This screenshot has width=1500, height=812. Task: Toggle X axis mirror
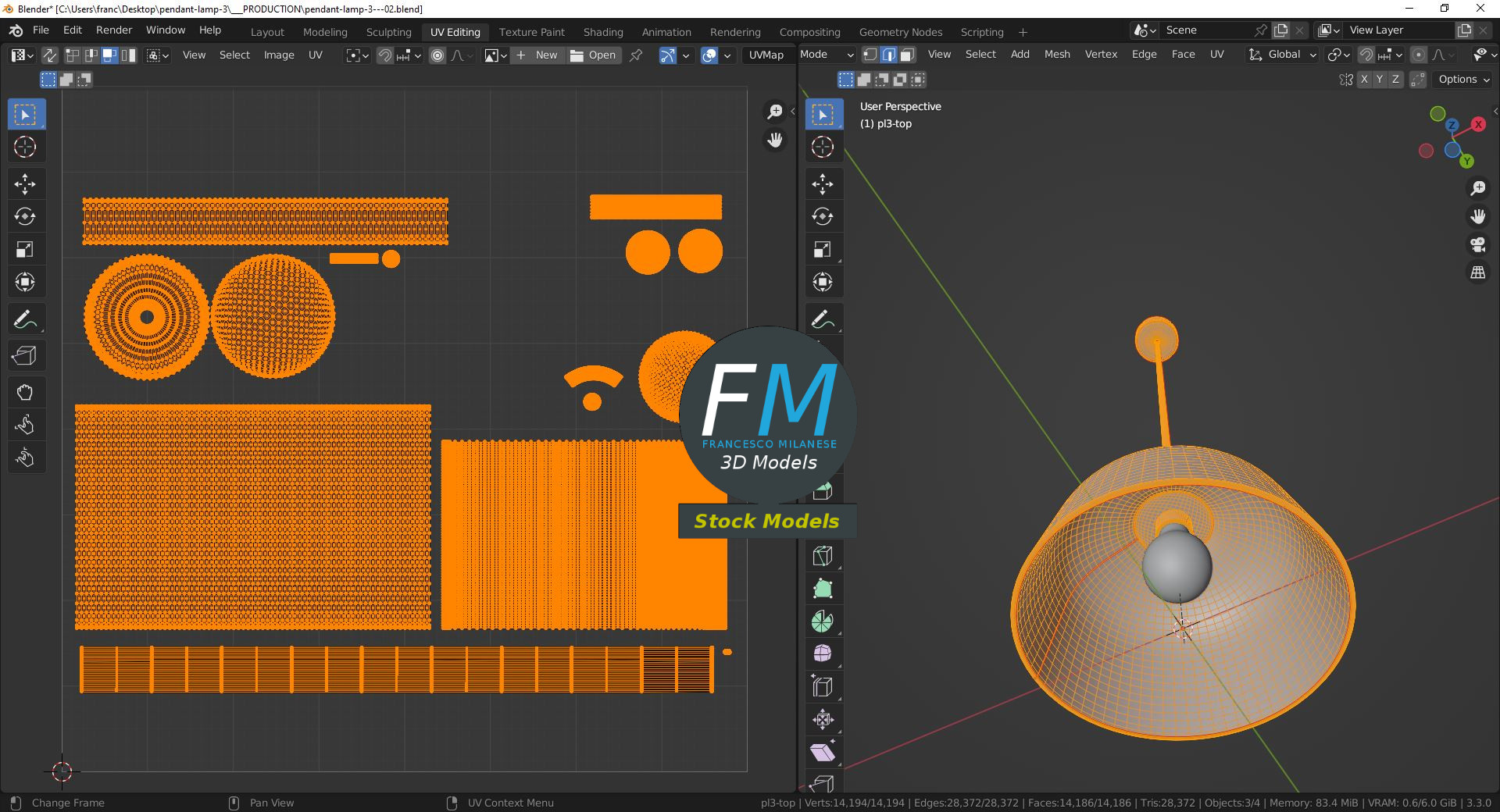[x=1363, y=80]
